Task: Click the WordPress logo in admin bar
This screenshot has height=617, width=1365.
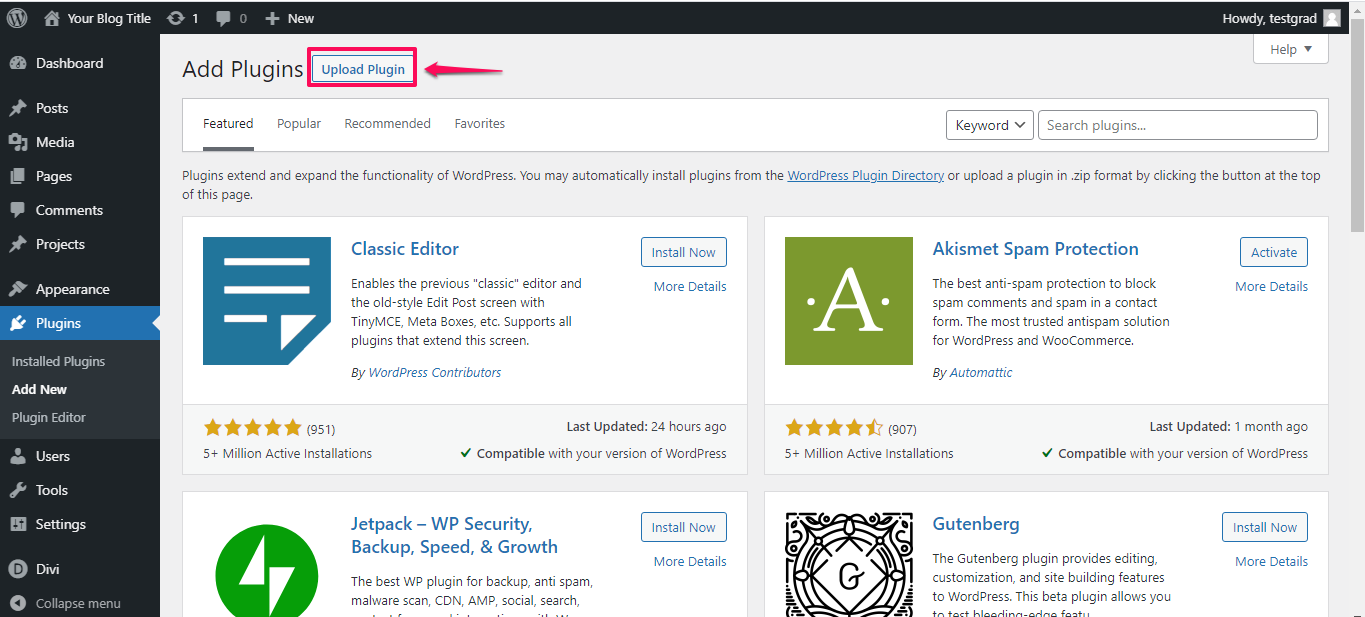Action: pyautogui.click(x=16, y=17)
